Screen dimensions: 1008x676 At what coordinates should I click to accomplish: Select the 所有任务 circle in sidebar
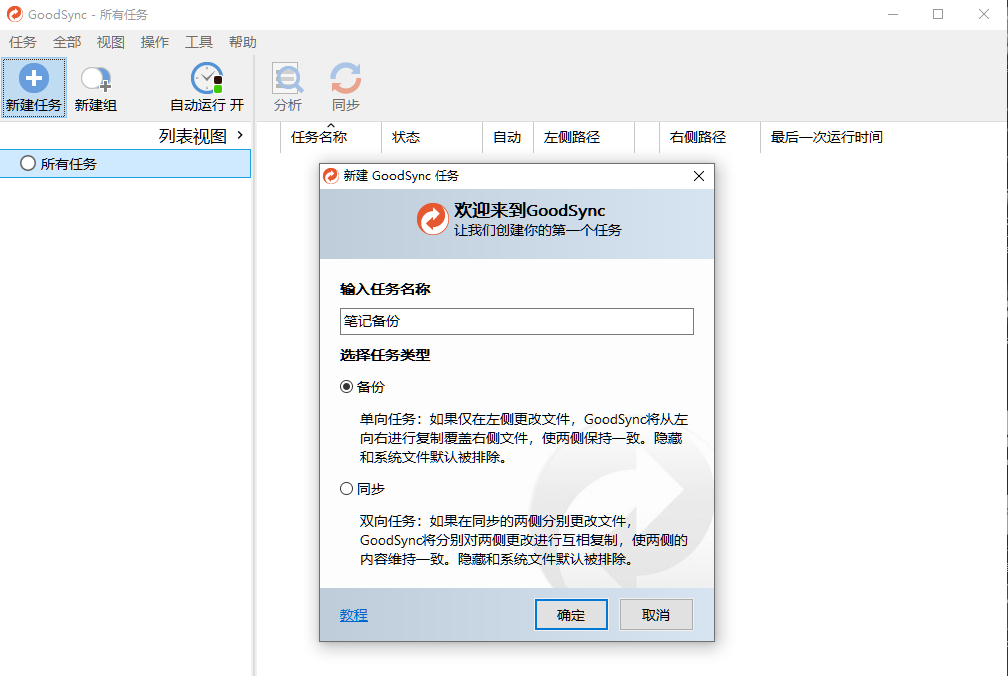pos(28,163)
